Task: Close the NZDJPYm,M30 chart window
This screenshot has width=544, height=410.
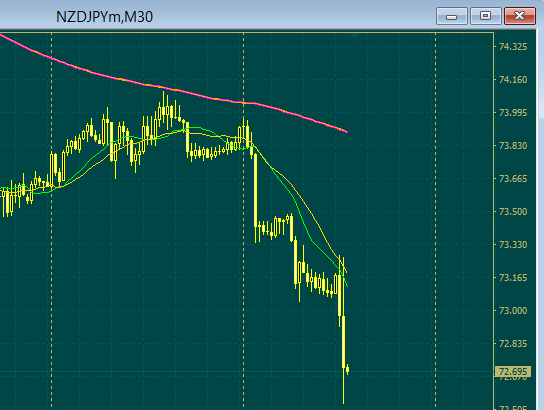Action: pos(519,16)
